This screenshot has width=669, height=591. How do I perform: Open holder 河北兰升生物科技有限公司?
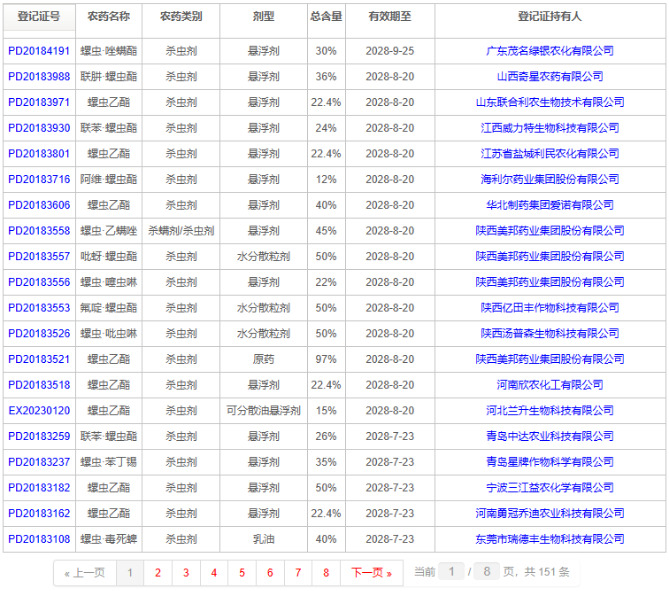click(550, 410)
